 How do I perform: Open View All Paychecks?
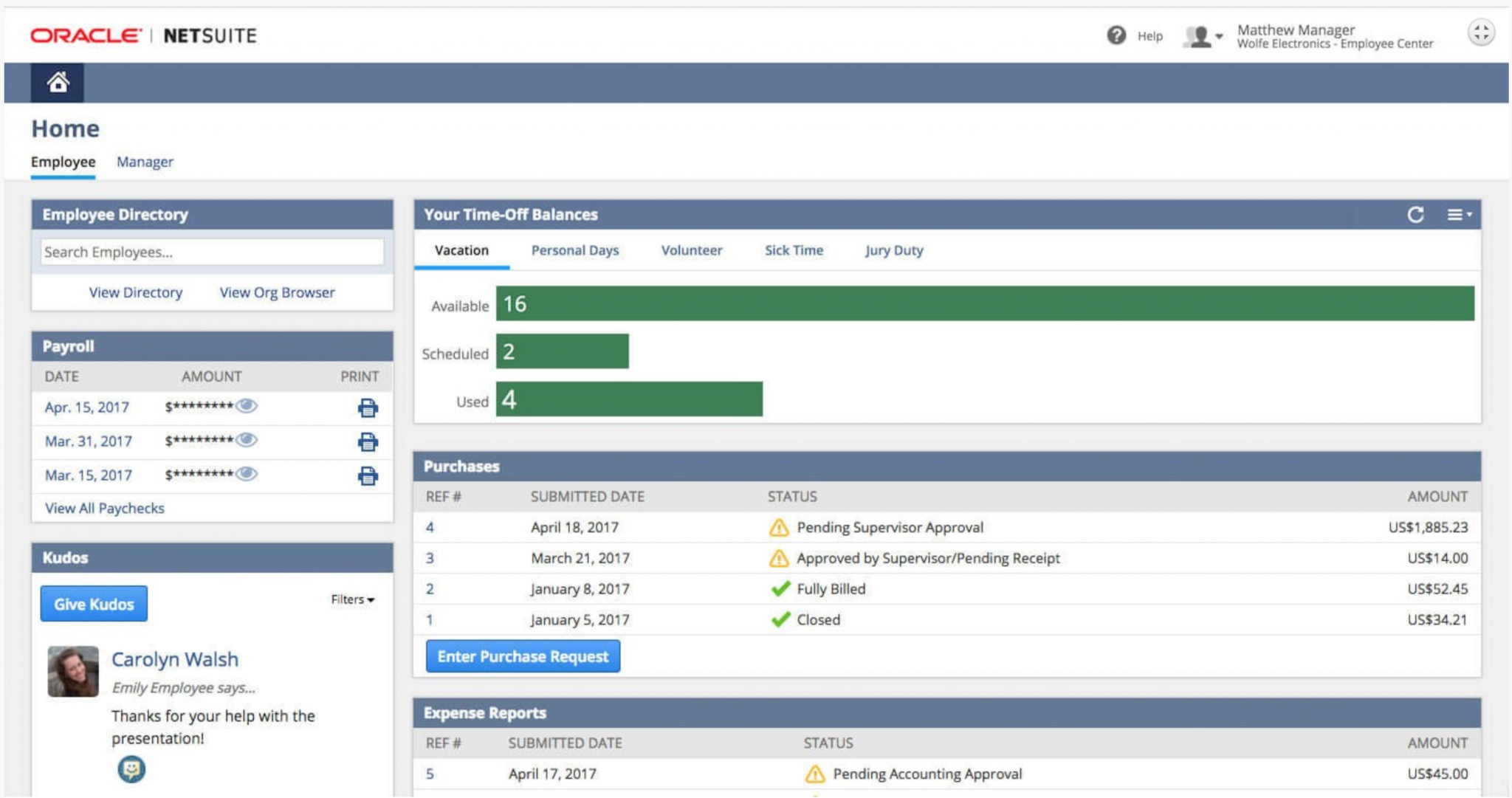[103, 508]
